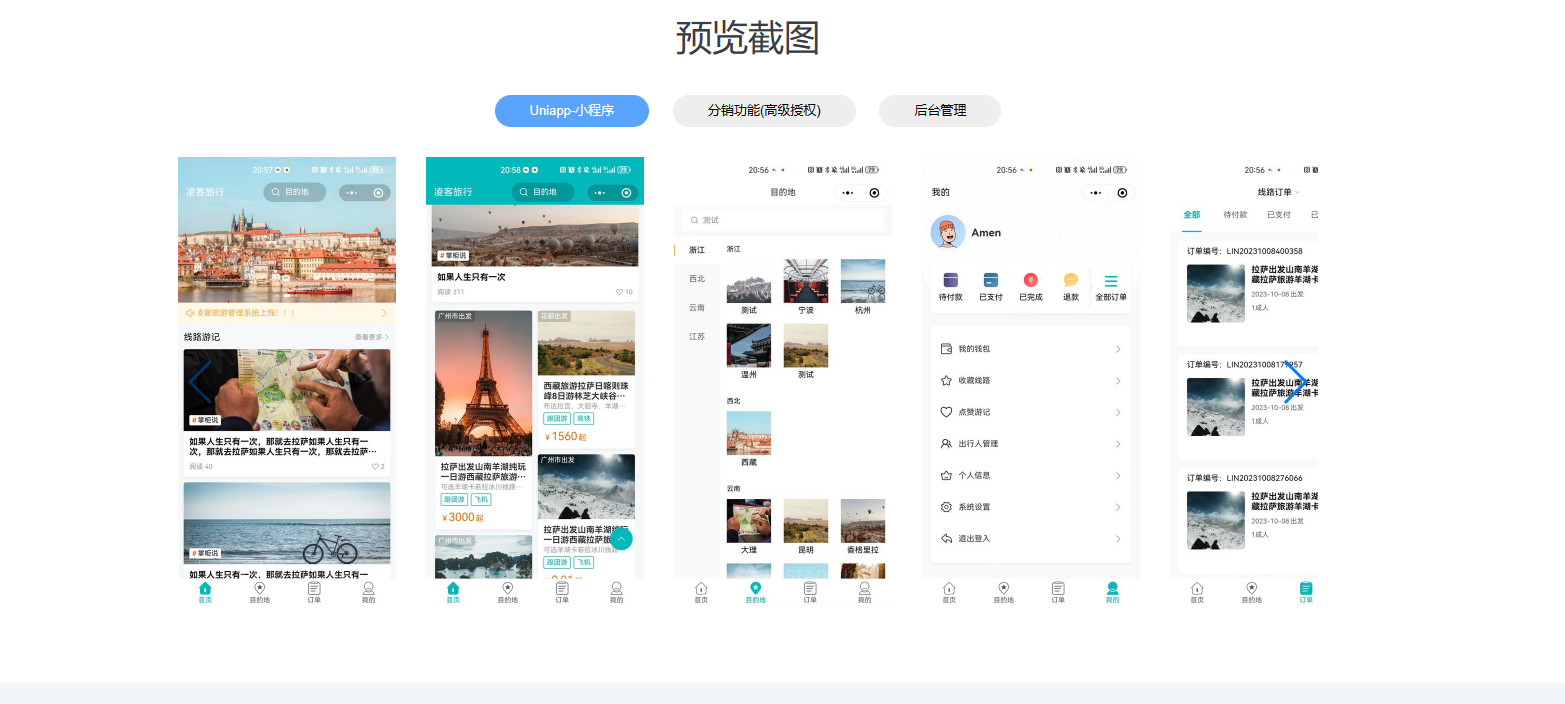1565x704 pixels.
Task: Expand 个人信息 row chevron
Action: 1118,475
